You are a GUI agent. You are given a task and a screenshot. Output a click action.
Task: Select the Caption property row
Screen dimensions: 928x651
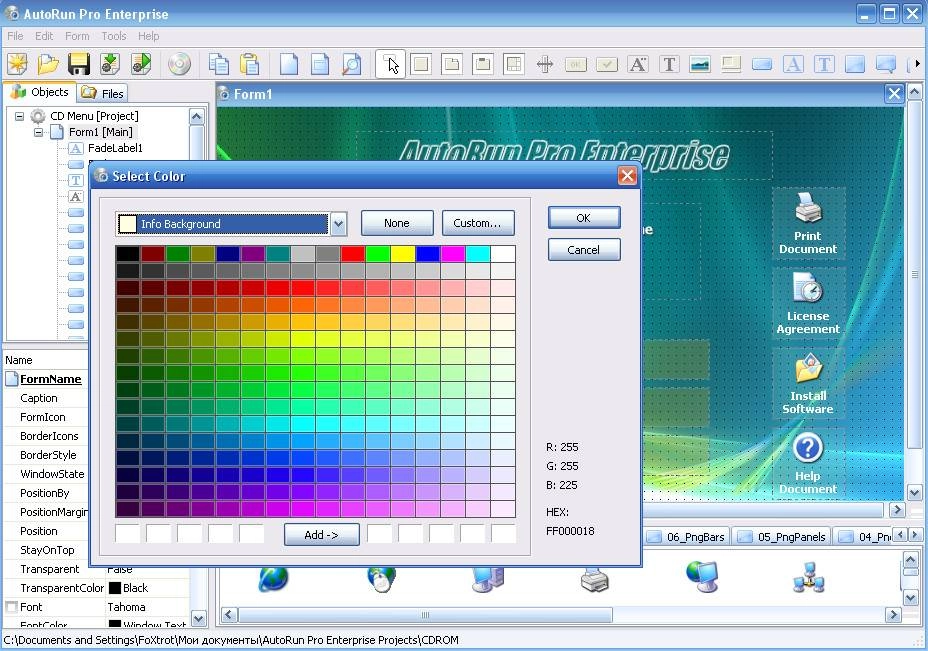[45, 398]
